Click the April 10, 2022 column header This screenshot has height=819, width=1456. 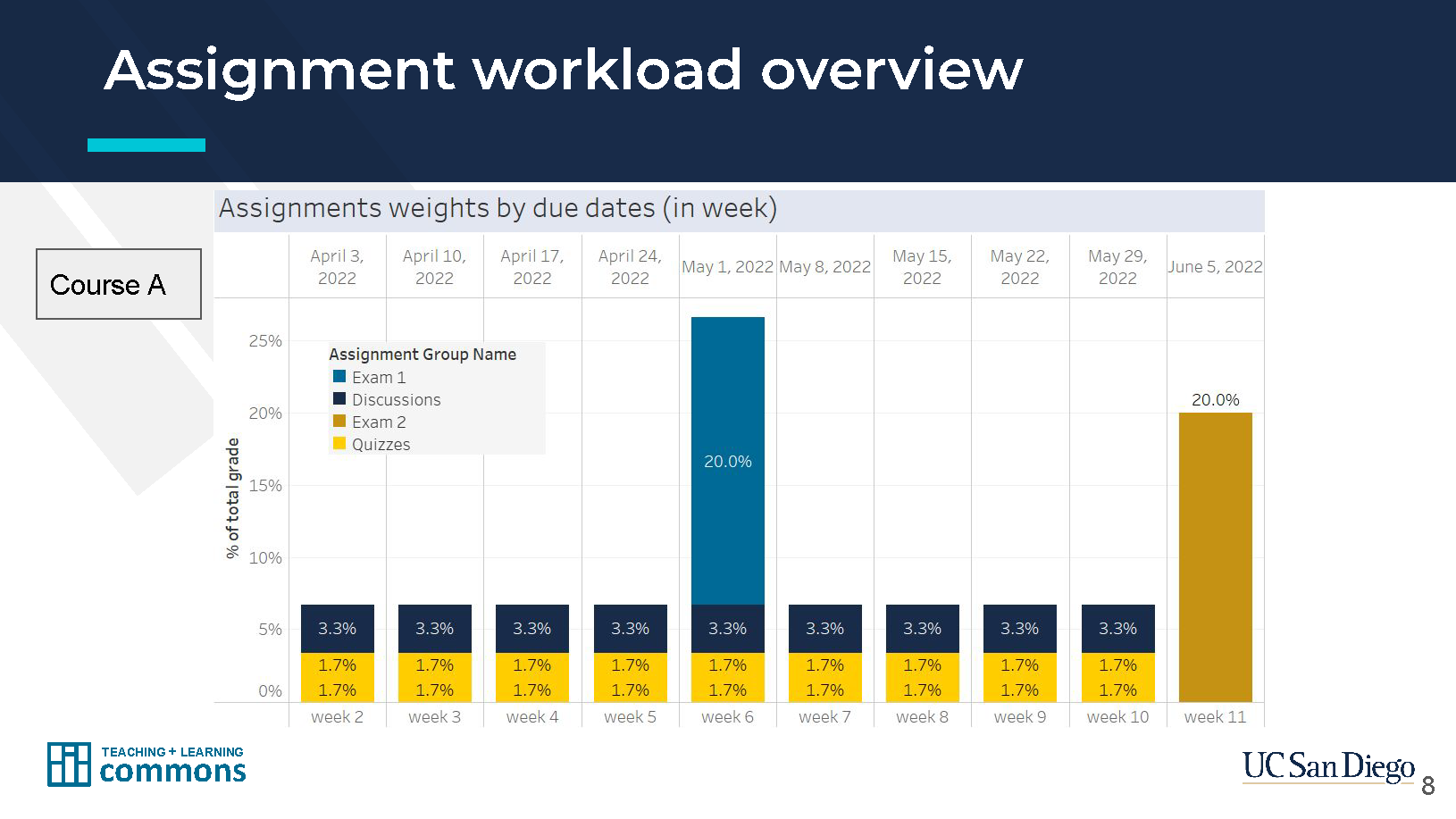(x=434, y=267)
